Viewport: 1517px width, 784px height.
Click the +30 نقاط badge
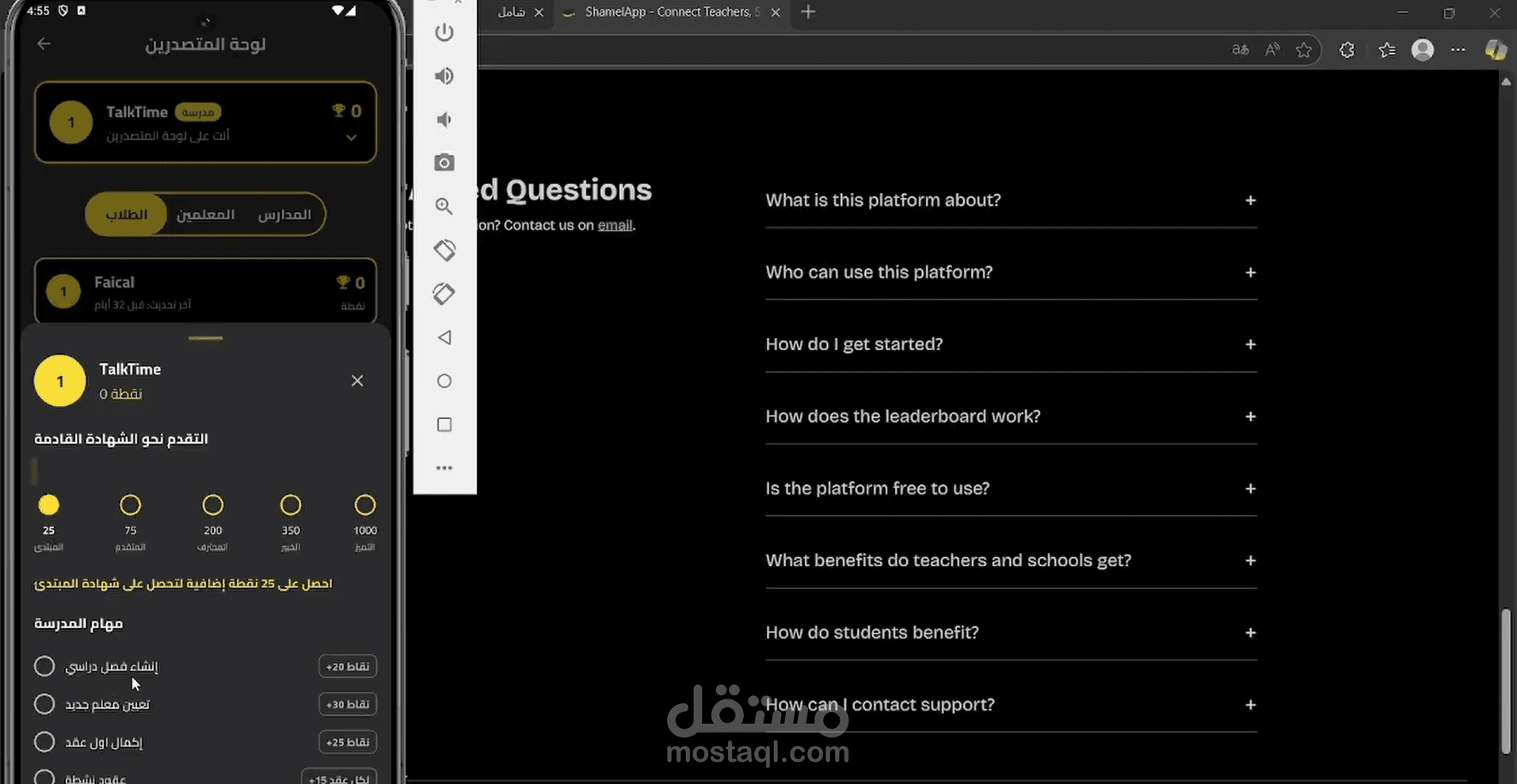tap(348, 704)
